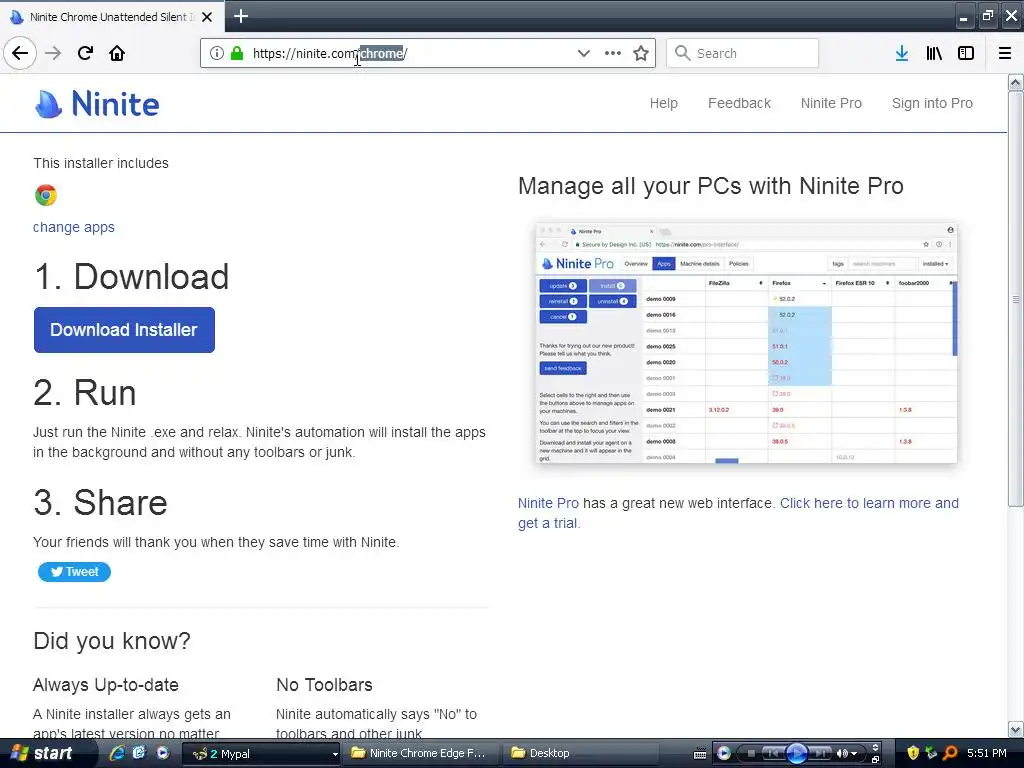Screen dimensions: 1024x768
Task: Restore the media player from the taskbar
Action: pos(876,759)
